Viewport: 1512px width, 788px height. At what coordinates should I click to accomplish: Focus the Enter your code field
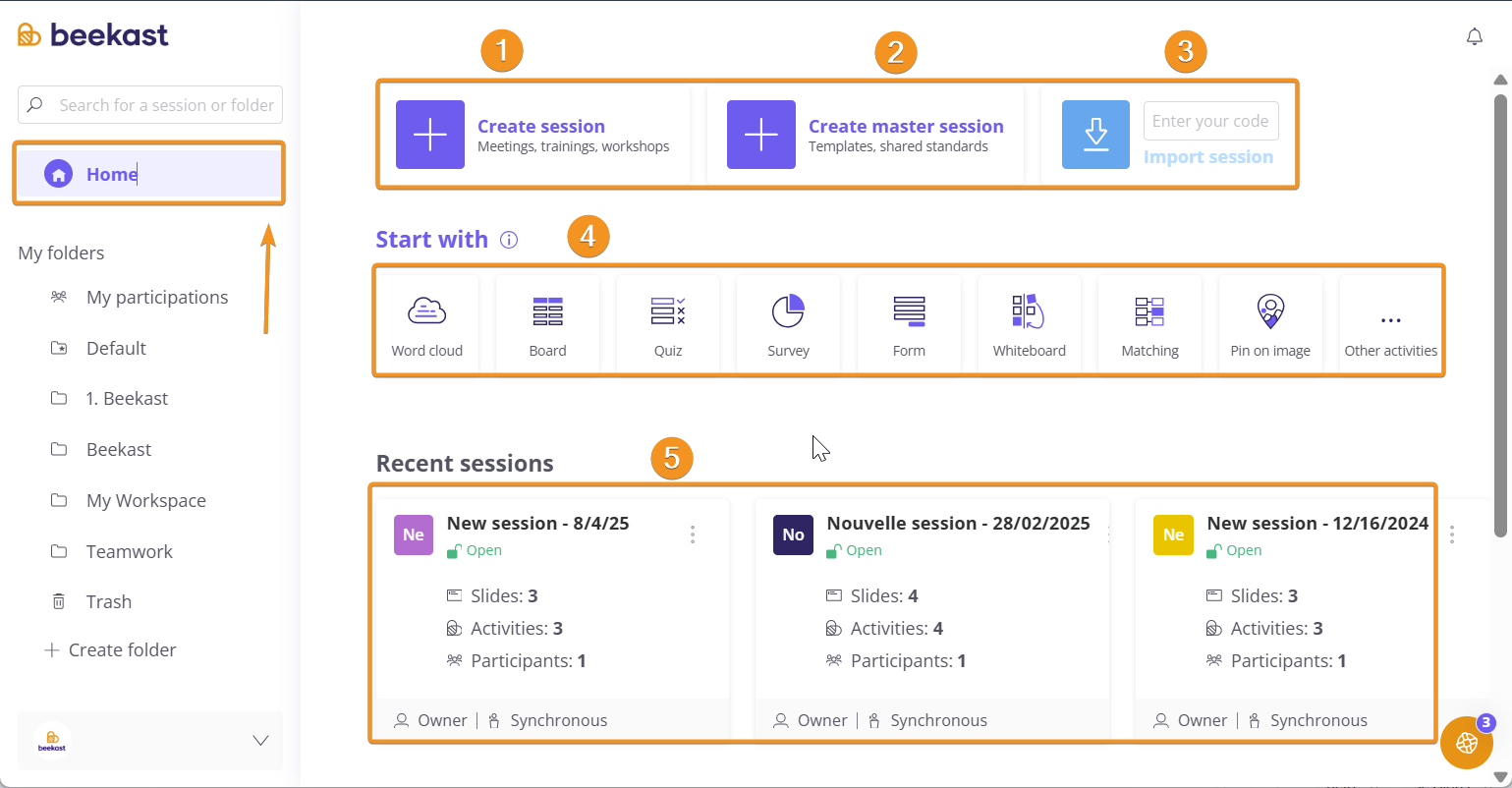click(1211, 121)
